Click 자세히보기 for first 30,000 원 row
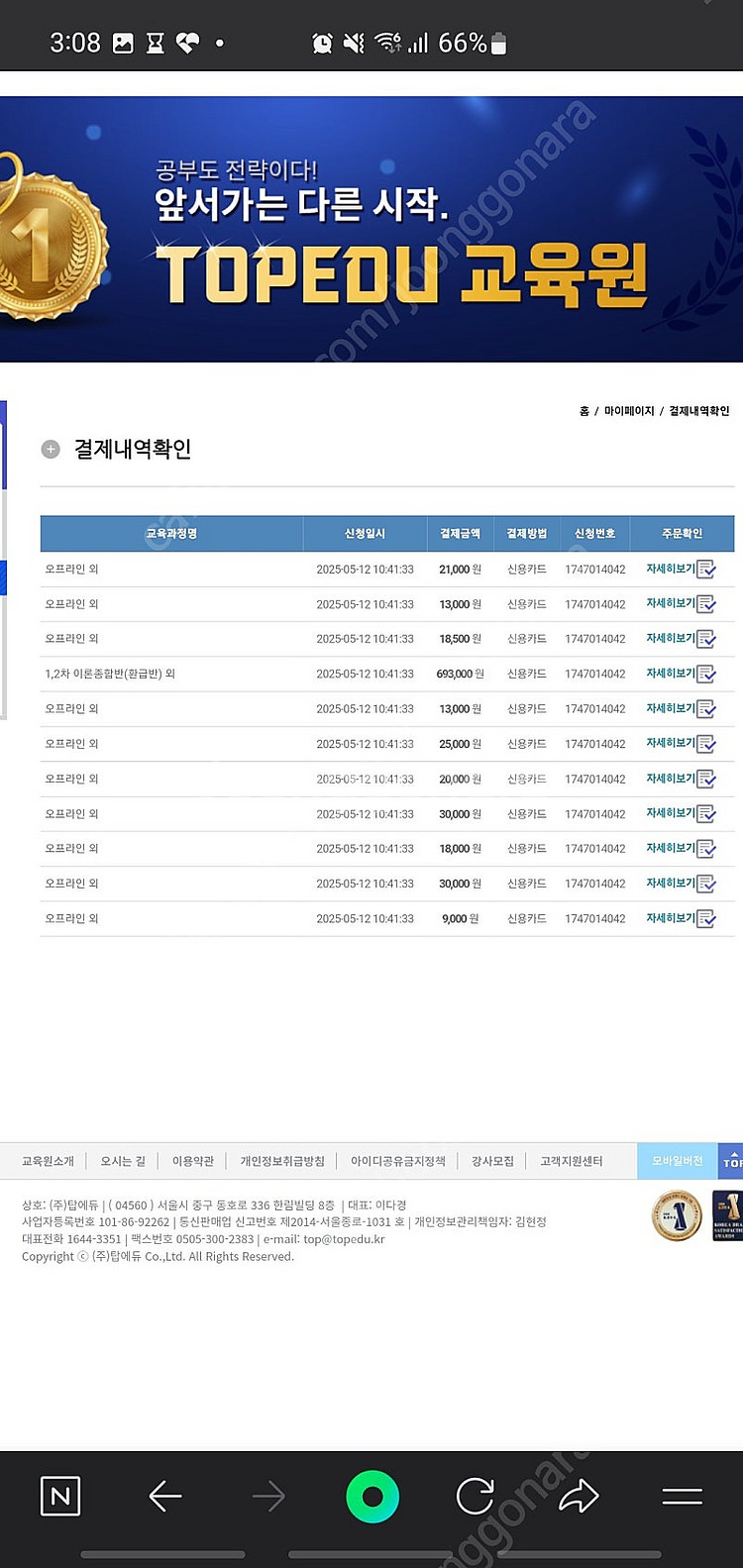Image resolution: width=743 pixels, height=1568 pixels. point(671,813)
